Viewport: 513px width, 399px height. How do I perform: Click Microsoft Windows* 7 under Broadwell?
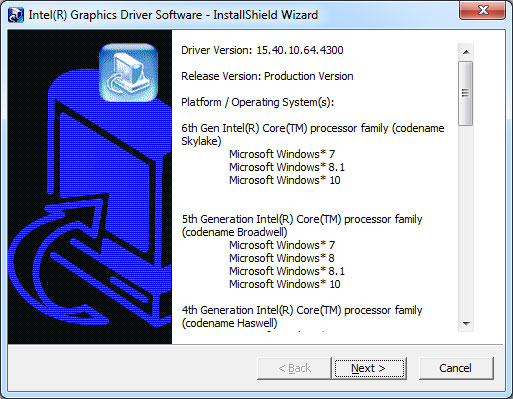click(x=282, y=245)
